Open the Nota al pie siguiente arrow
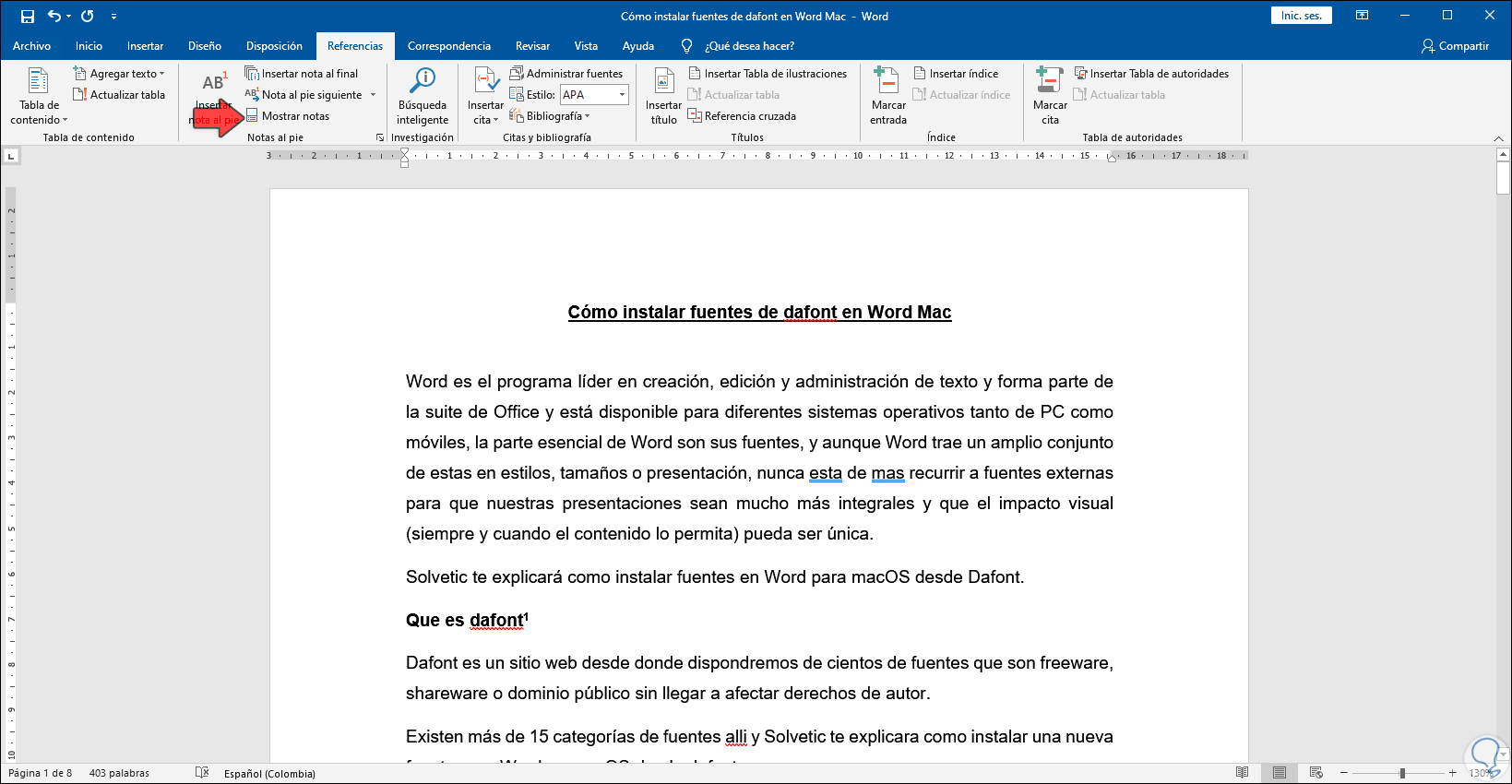 374,95
